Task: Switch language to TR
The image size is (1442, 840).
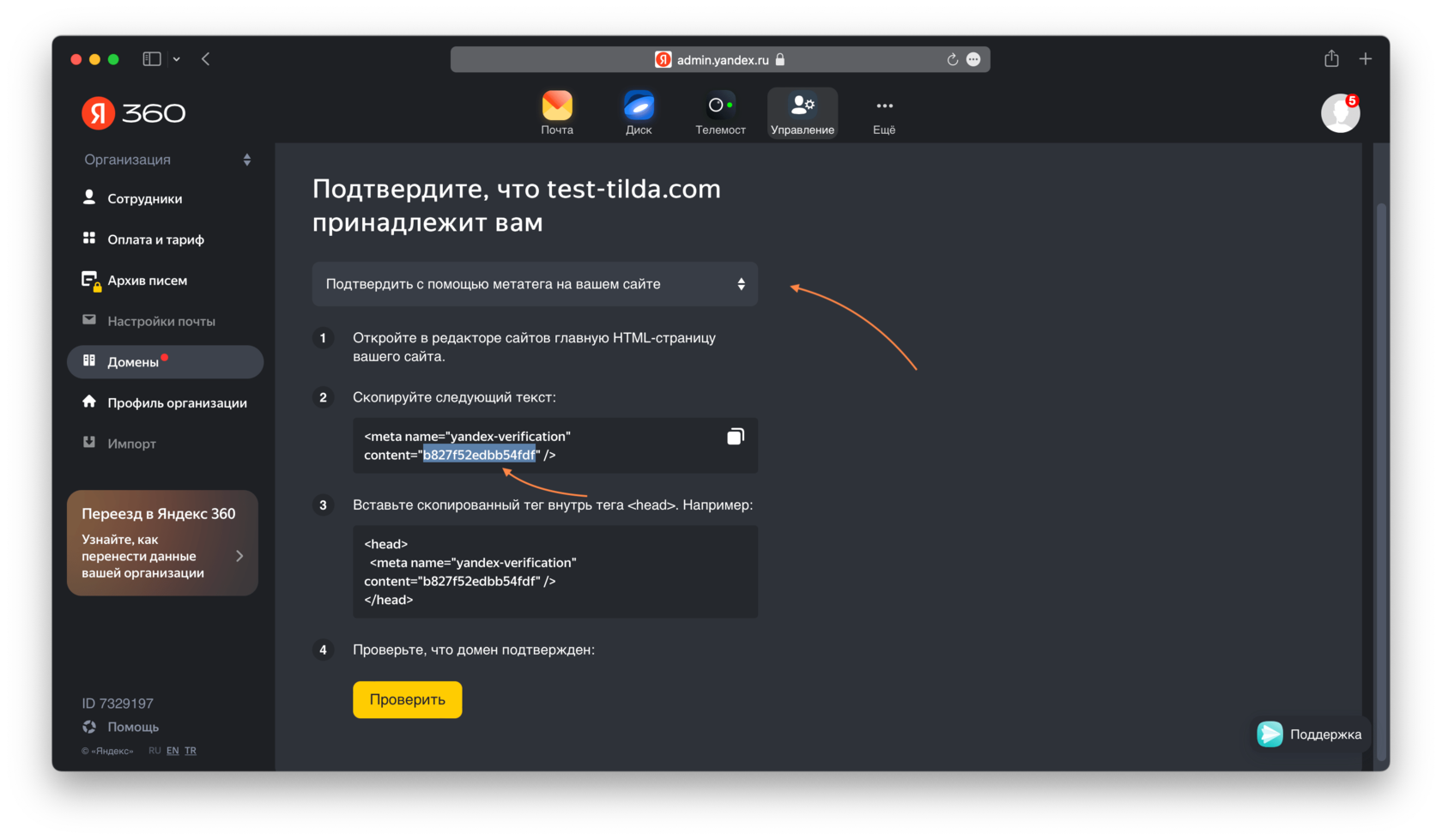Action: tap(191, 751)
